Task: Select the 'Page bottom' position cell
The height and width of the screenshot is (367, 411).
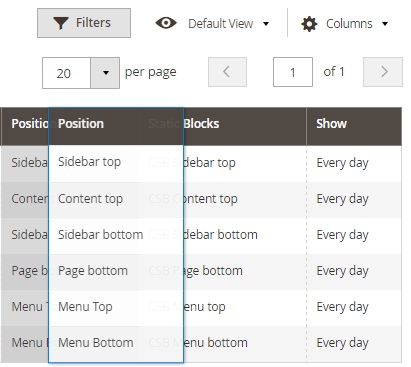Action: click(116, 272)
